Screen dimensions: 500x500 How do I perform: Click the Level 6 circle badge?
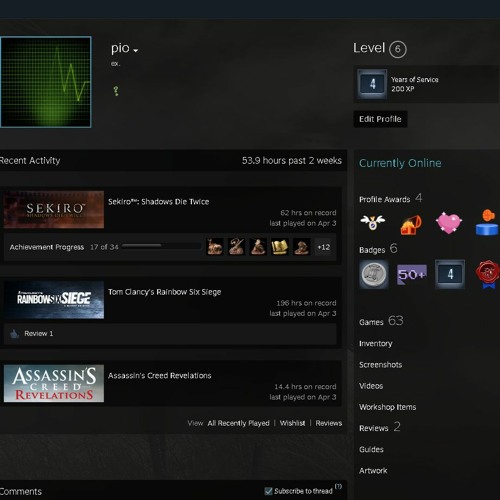click(398, 49)
